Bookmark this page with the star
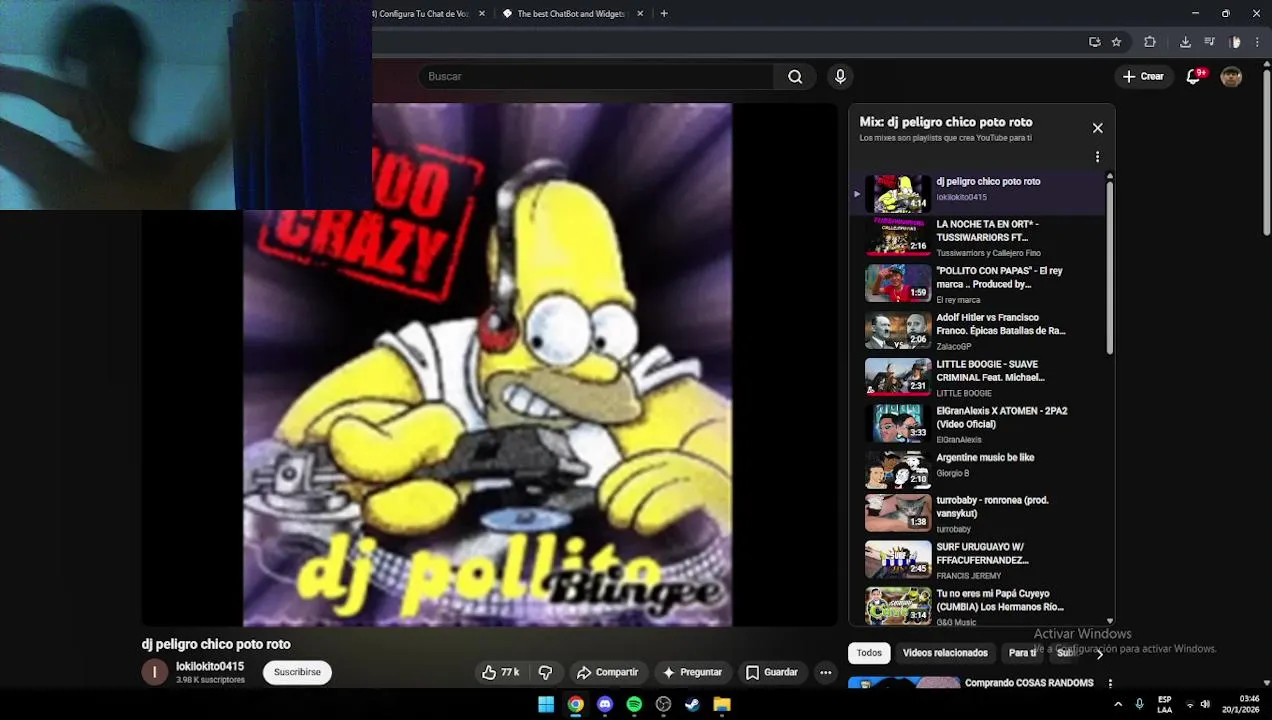The height and width of the screenshot is (720, 1272). (x=1116, y=42)
